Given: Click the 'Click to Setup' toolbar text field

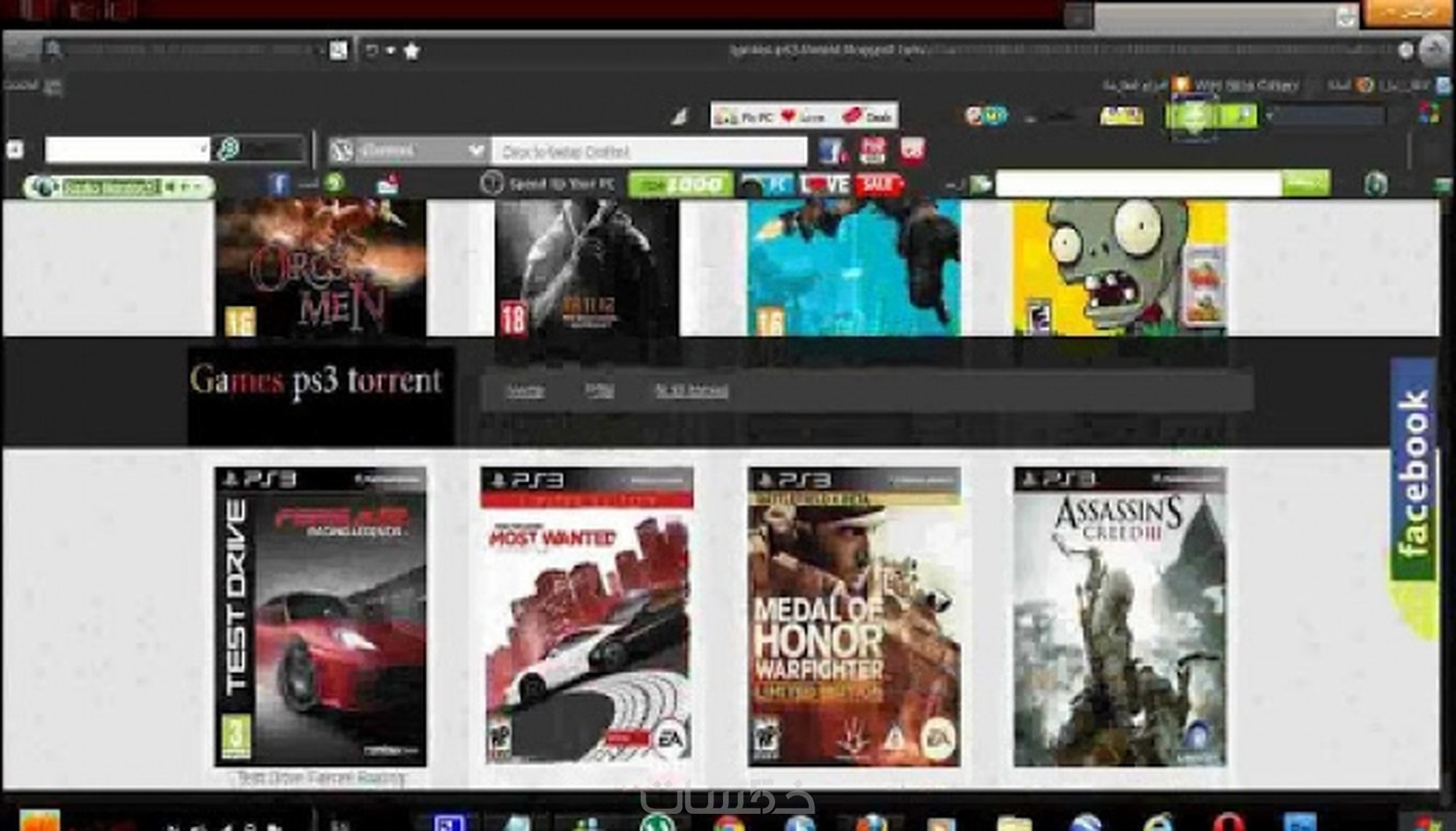Looking at the screenshot, I should [649, 152].
